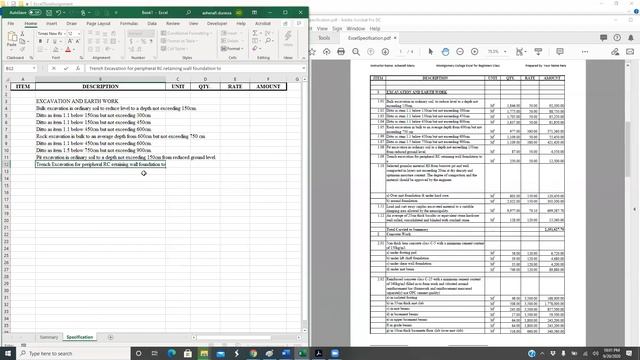640x360 pixels.
Task: Select the AMOUNT header cell
Action: point(268,87)
